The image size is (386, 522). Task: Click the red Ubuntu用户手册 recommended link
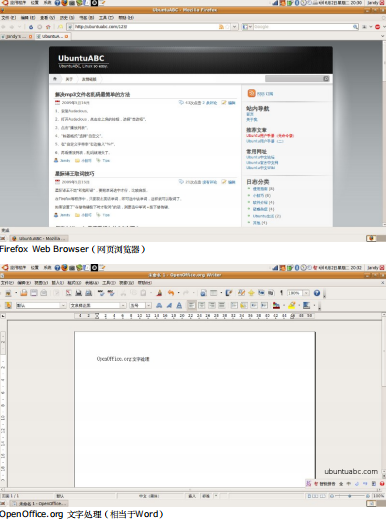pyautogui.click(x=270, y=136)
